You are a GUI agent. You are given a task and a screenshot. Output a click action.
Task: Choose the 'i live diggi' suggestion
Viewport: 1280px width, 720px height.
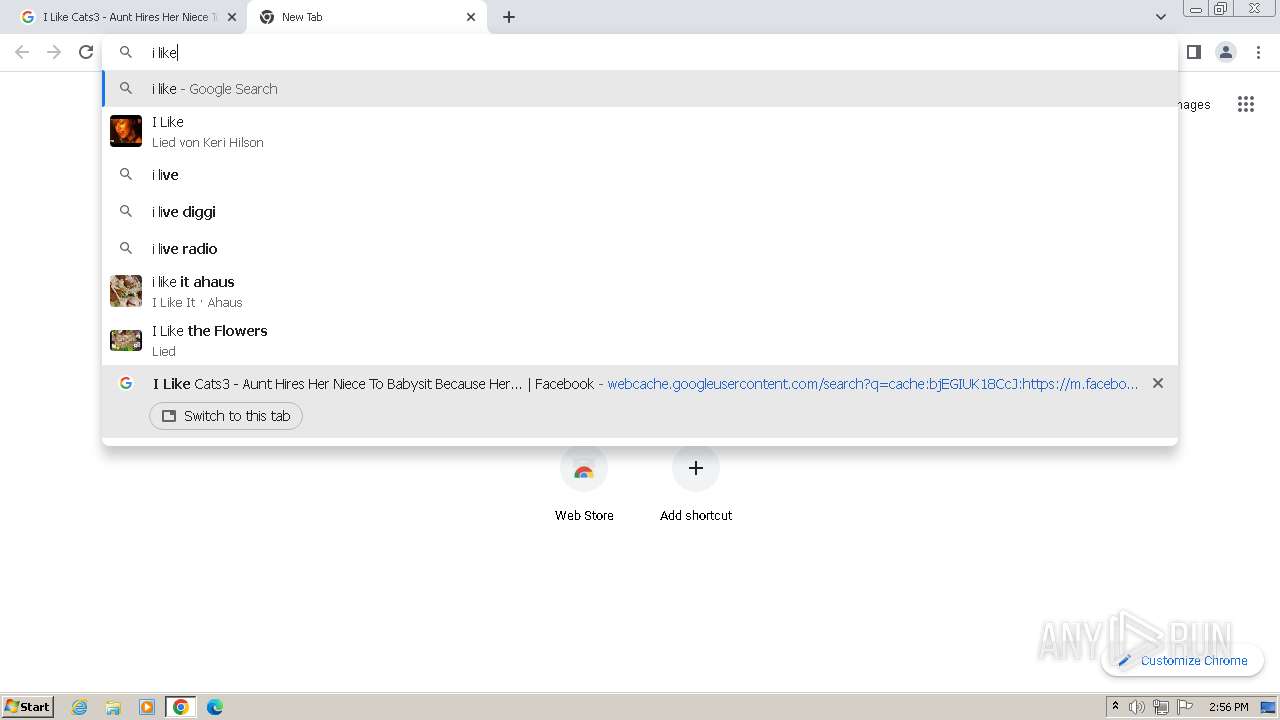pyautogui.click(x=640, y=212)
